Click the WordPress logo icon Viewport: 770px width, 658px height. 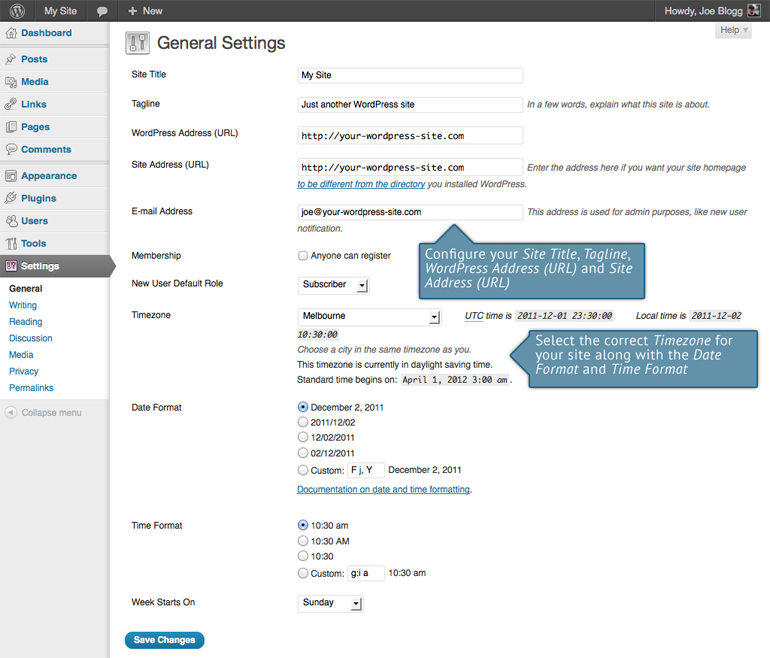click(17, 11)
